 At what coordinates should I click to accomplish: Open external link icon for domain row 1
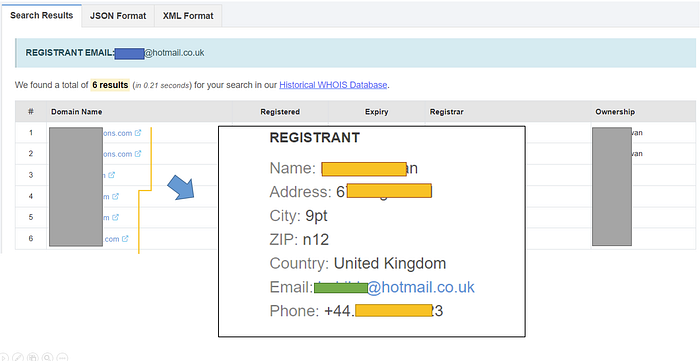(138, 133)
